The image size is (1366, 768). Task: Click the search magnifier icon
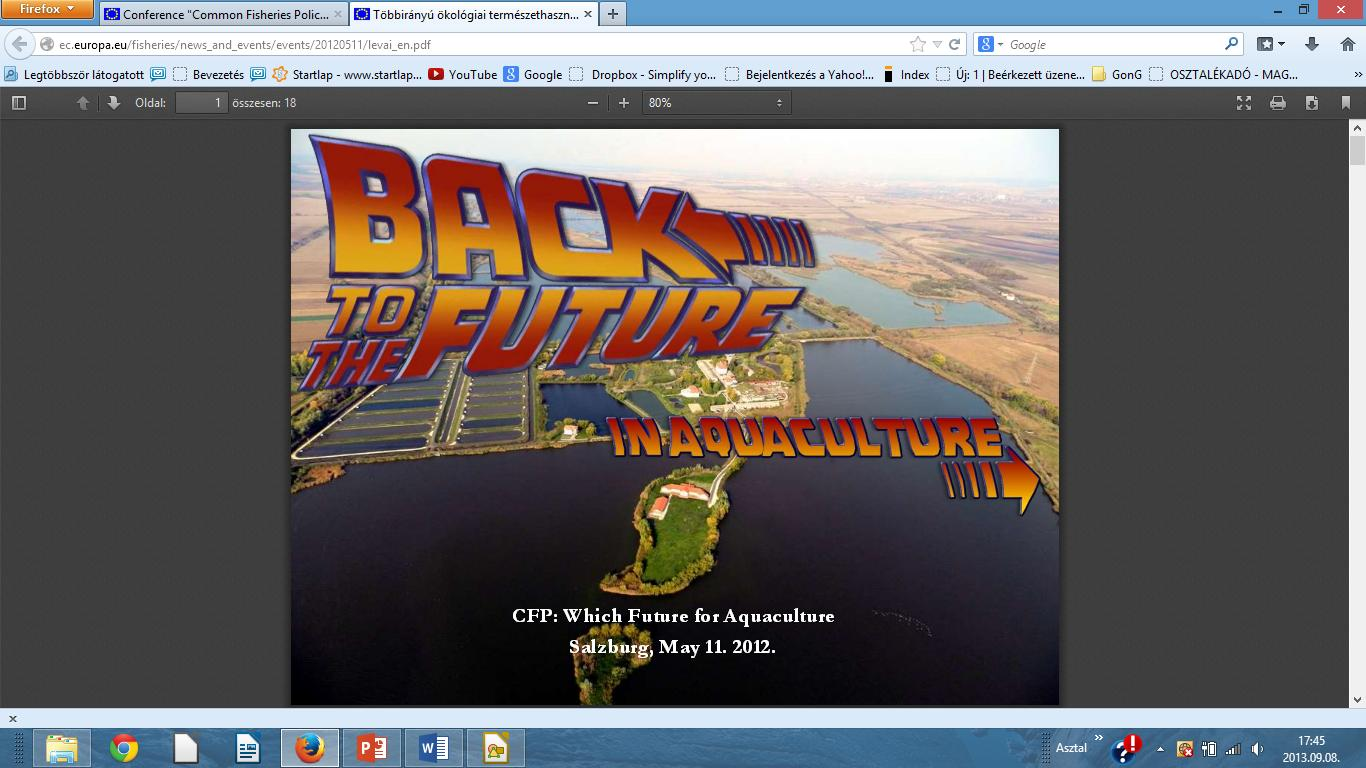(1232, 45)
